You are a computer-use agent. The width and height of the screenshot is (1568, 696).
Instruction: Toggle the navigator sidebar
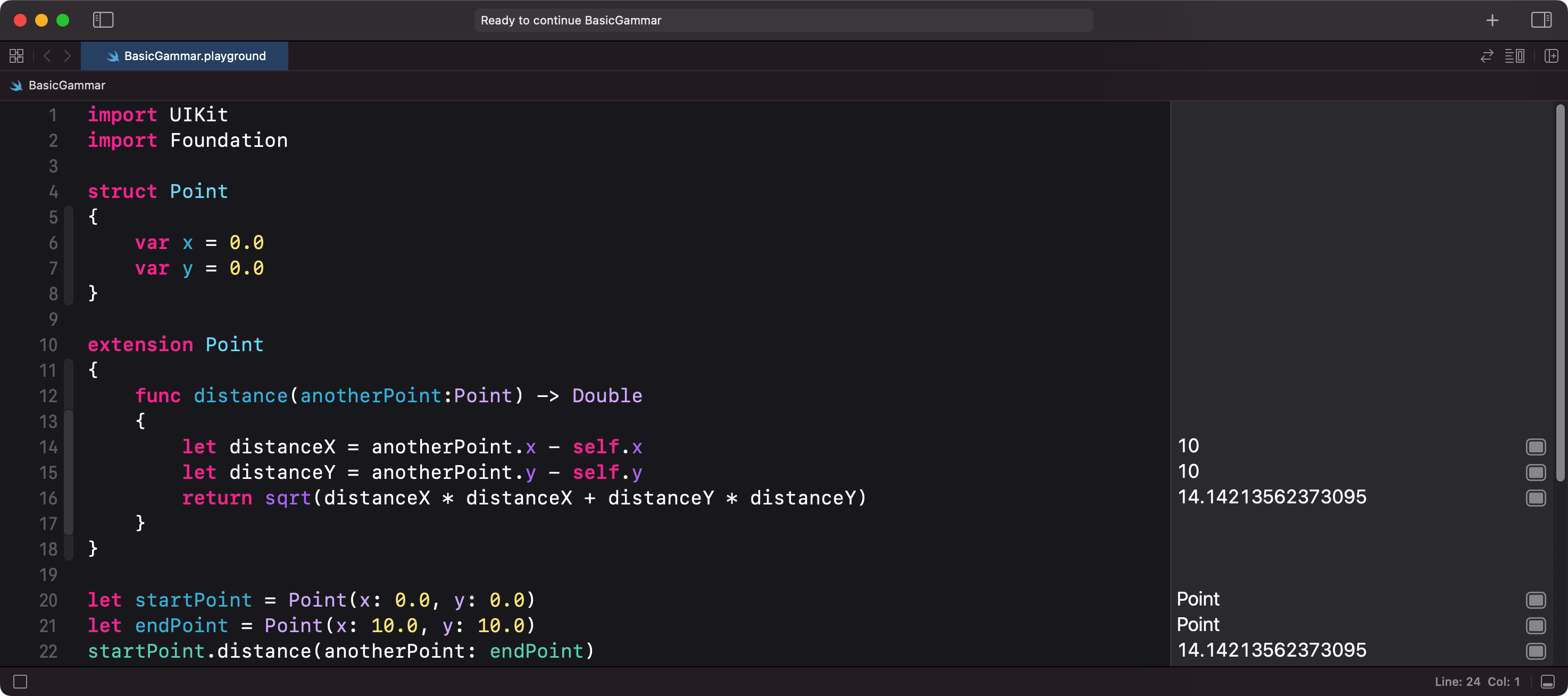[103, 20]
